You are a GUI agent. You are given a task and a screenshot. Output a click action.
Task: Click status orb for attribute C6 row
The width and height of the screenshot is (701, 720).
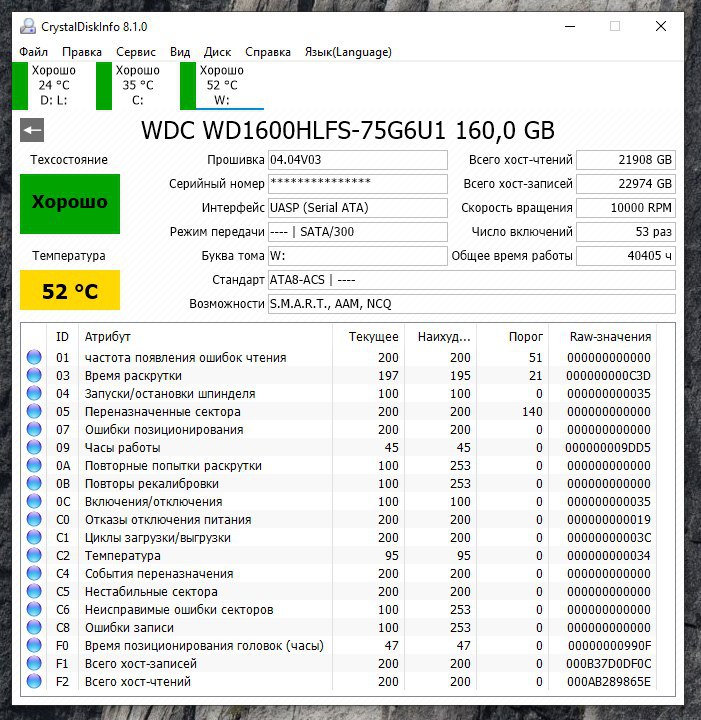[34, 609]
